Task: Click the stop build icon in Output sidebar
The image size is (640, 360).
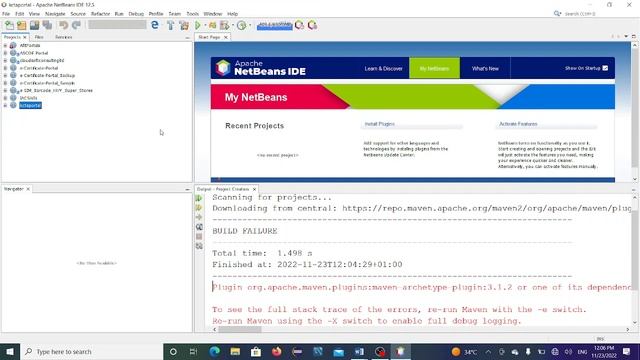Action: click(x=199, y=236)
